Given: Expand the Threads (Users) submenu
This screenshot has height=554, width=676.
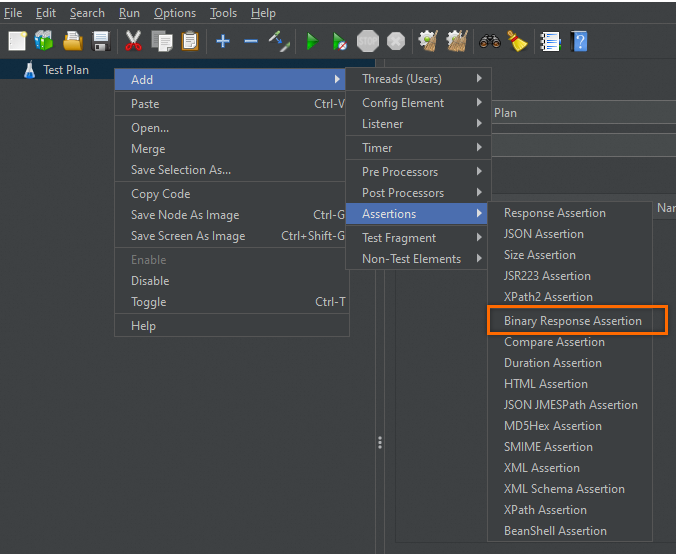Looking at the screenshot, I should 418,79.
